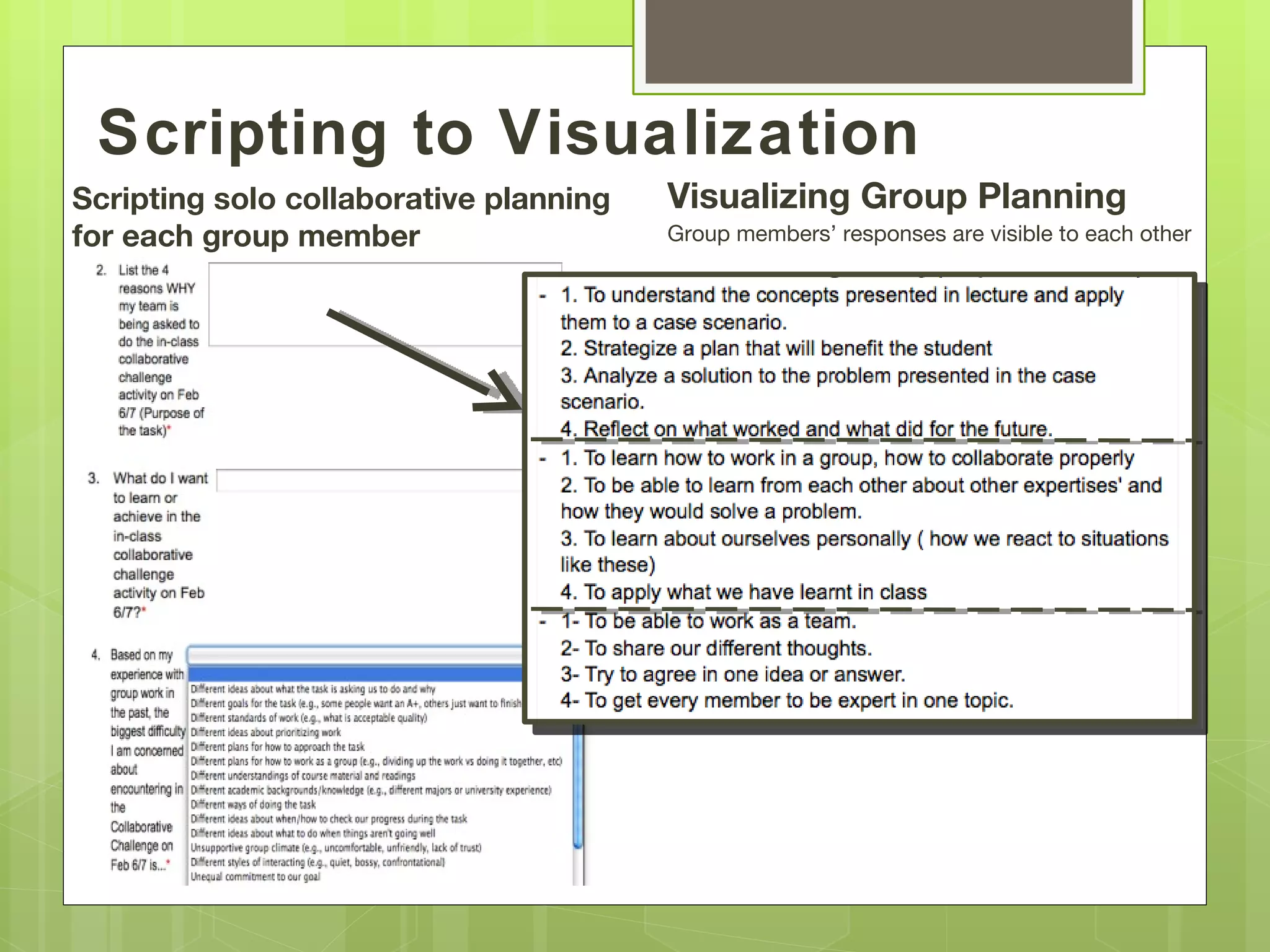Click the question 3 learn-or-achieve input field
This screenshot has width=1270, height=952.
[370, 480]
